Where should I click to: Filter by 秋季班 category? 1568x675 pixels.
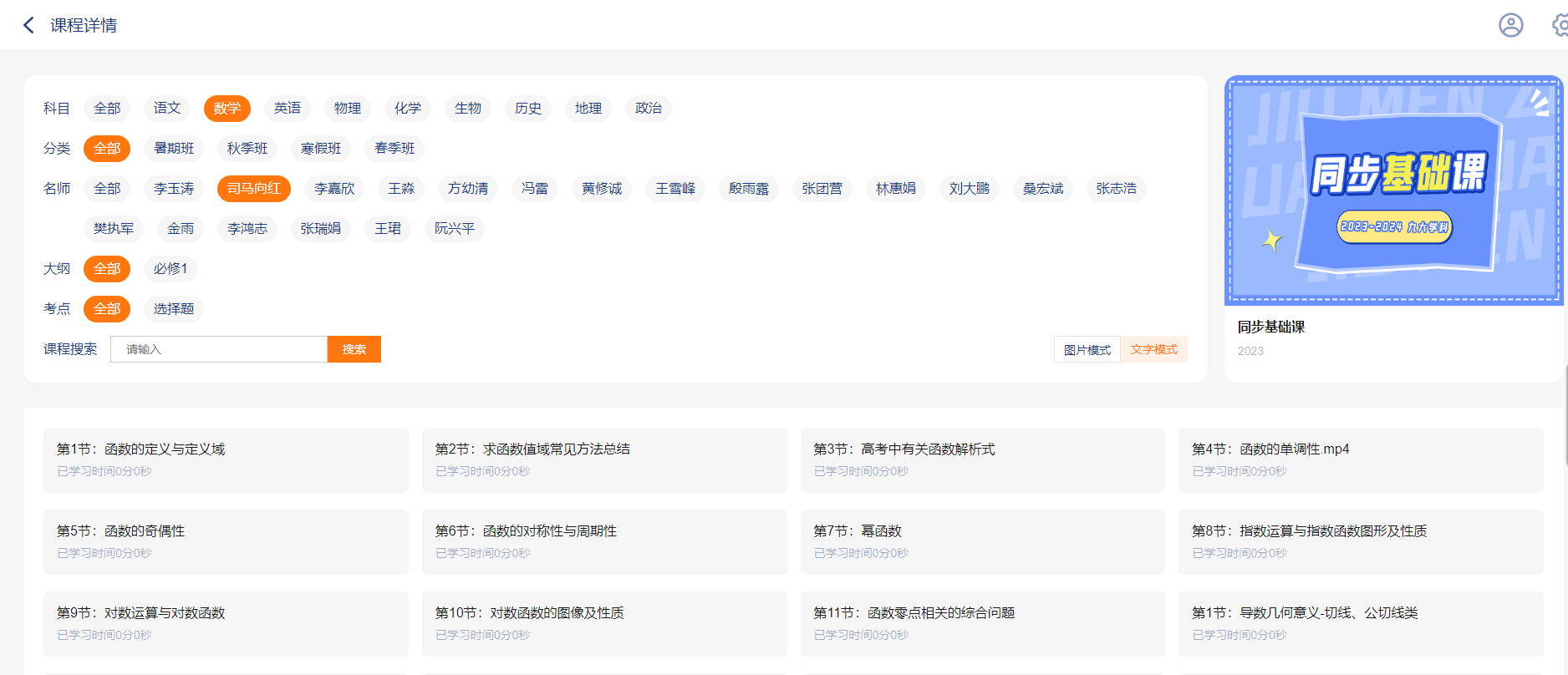click(247, 148)
